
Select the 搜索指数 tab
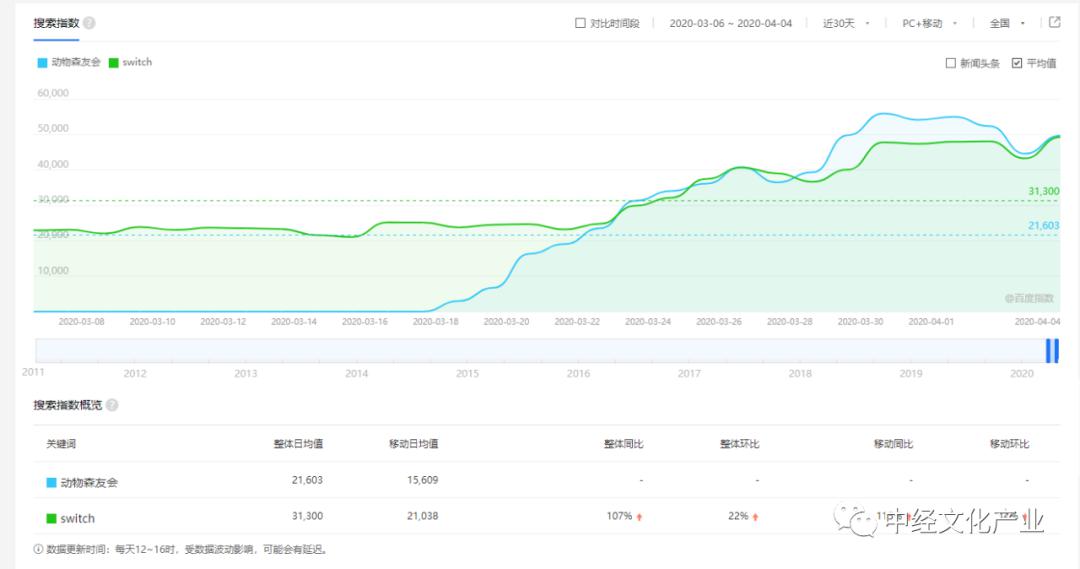56,23
